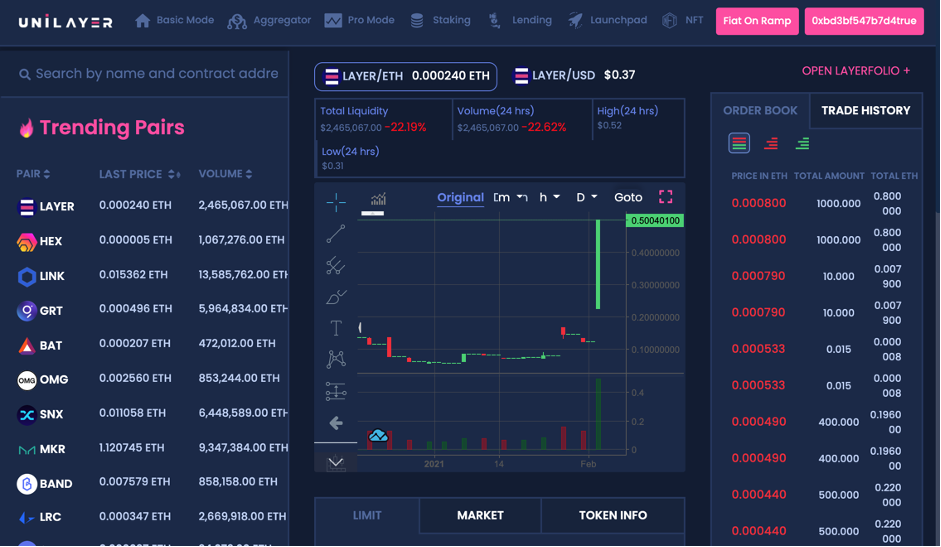Click the Lending icon
Screen dimensions: 941x547
[x=494, y=21]
